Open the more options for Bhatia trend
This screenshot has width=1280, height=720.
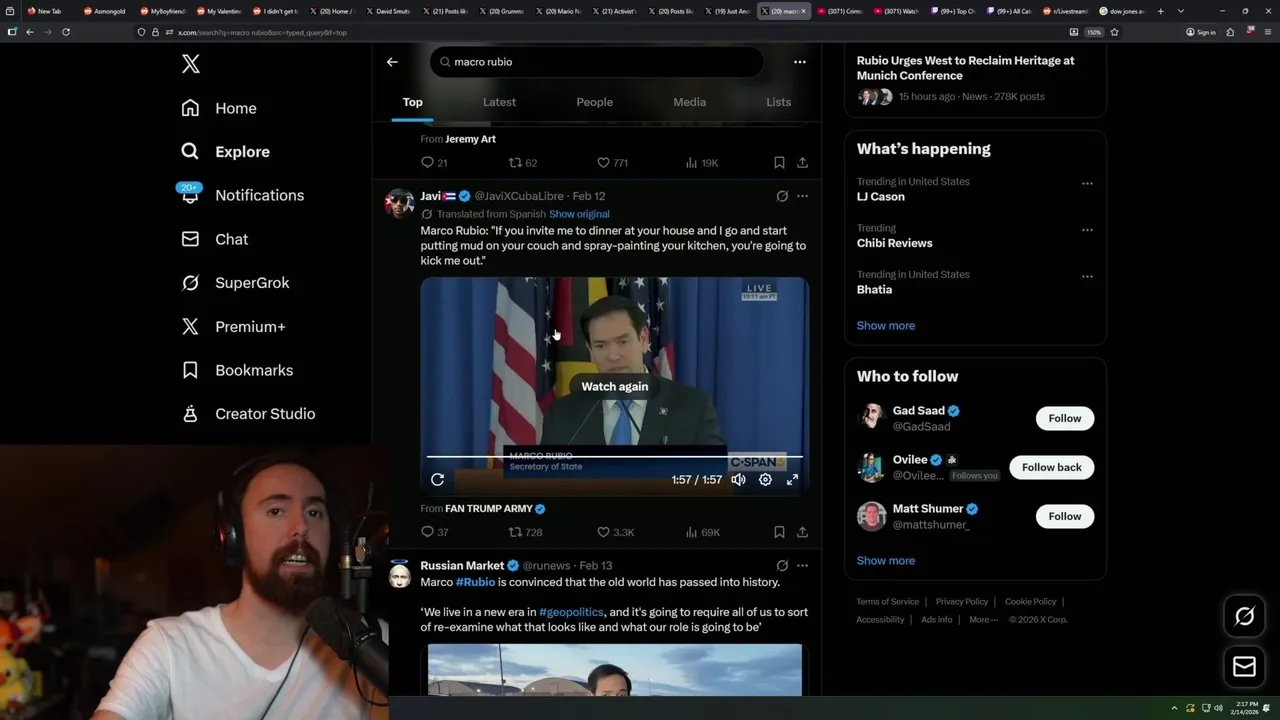(x=1087, y=276)
